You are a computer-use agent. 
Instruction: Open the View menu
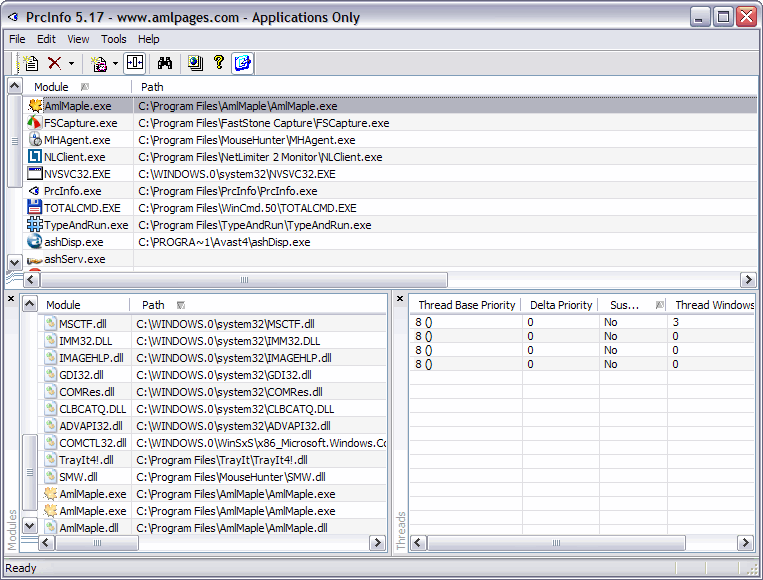pyautogui.click(x=78, y=39)
